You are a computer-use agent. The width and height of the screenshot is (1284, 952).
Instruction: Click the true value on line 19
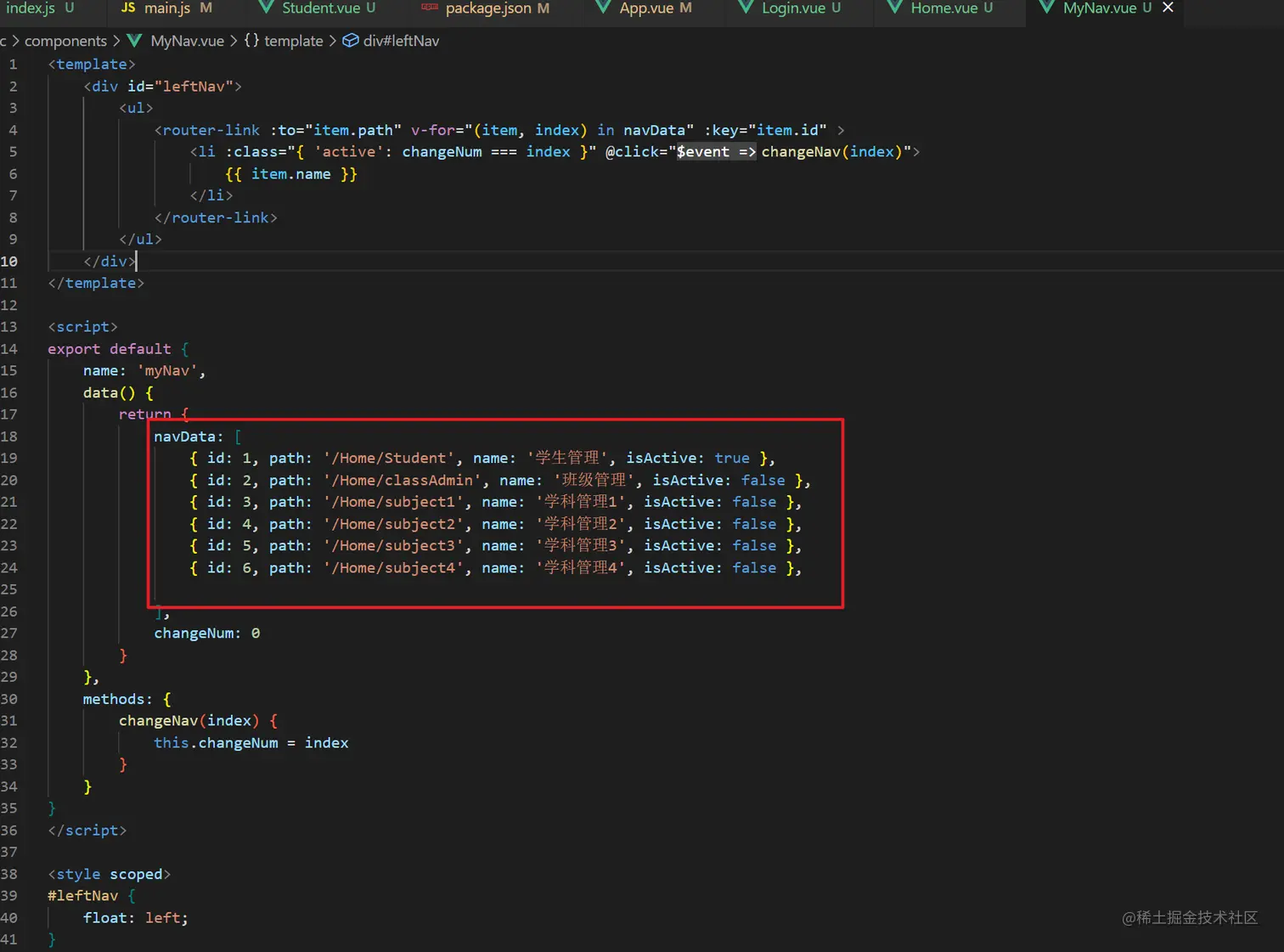732,459
